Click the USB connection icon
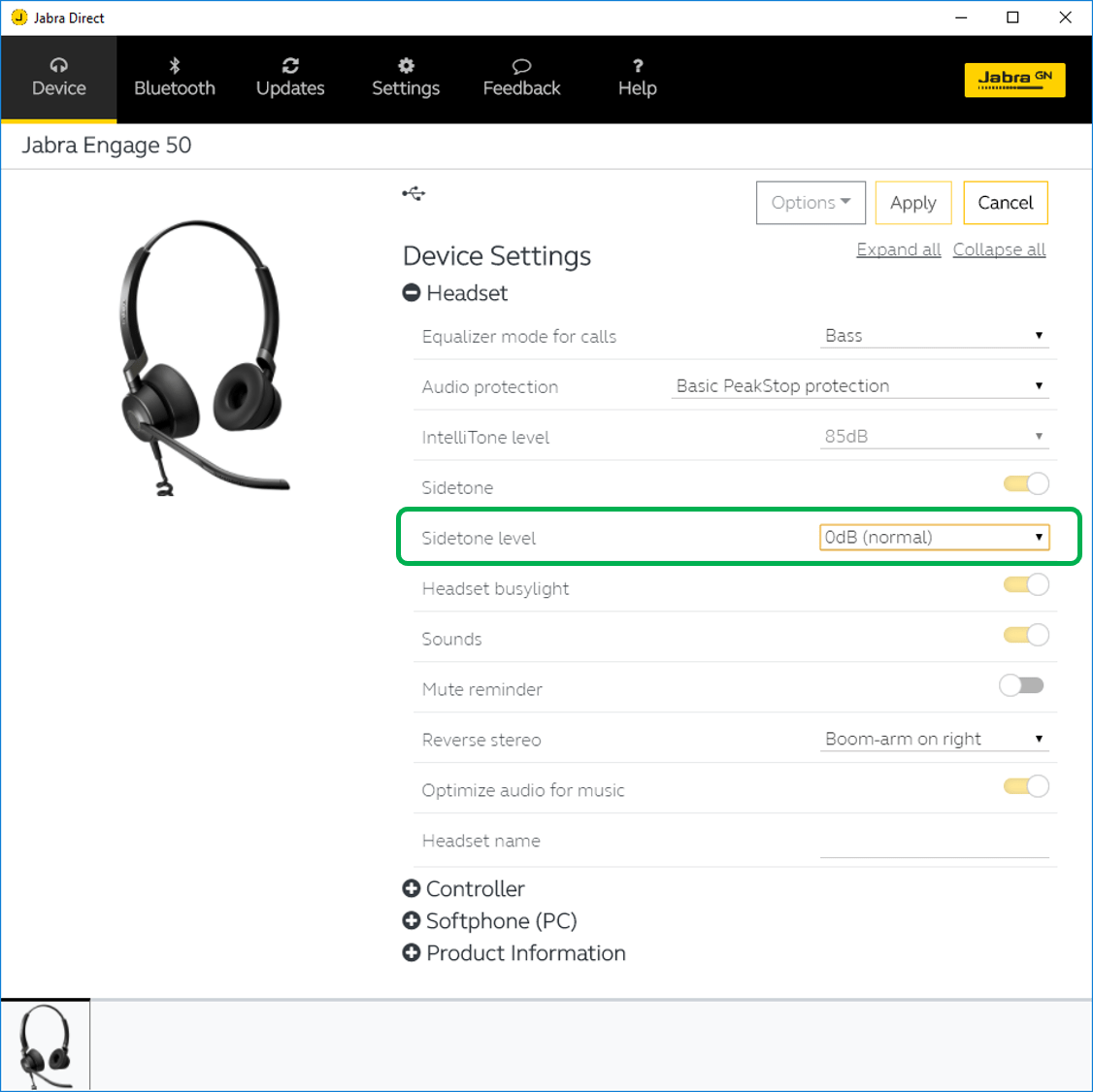Screen dimensions: 1093x1092 pyautogui.click(x=414, y=194)
